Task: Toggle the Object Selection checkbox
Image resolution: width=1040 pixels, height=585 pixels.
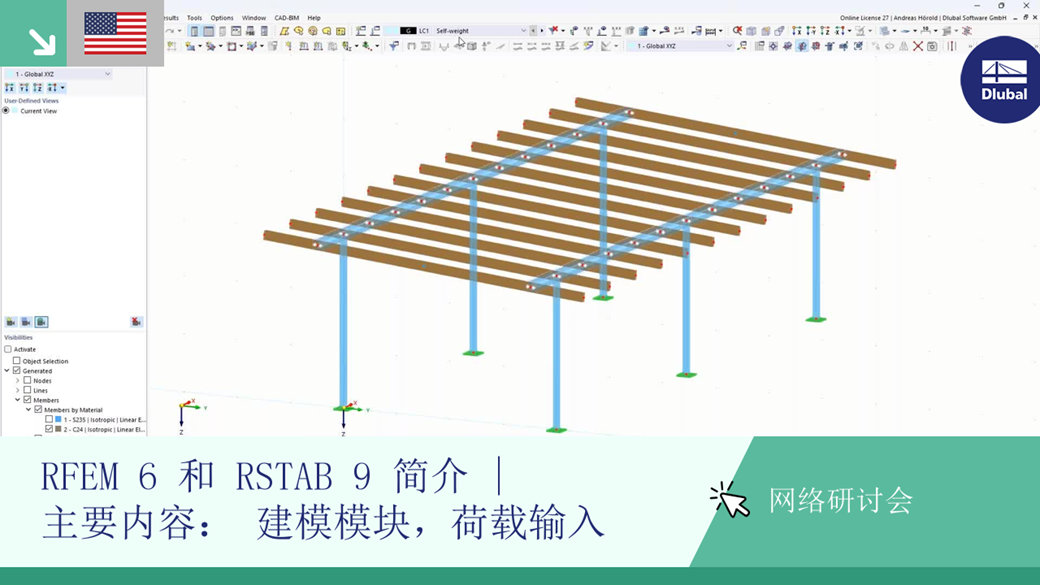Action: tap(17, 361)
